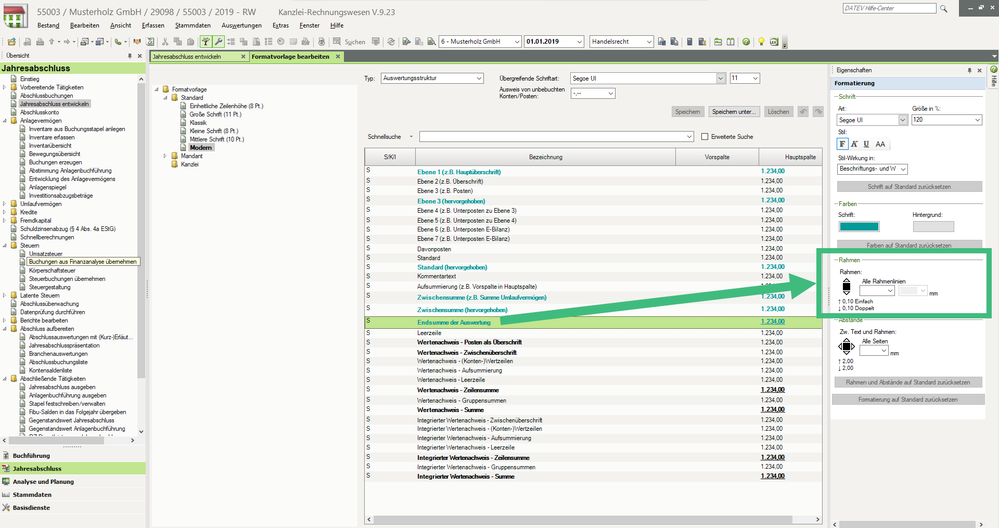Pin the Eigenschaften panel with the pushpin
This screenshot has height=528, width=999.
tap(970, 70)
